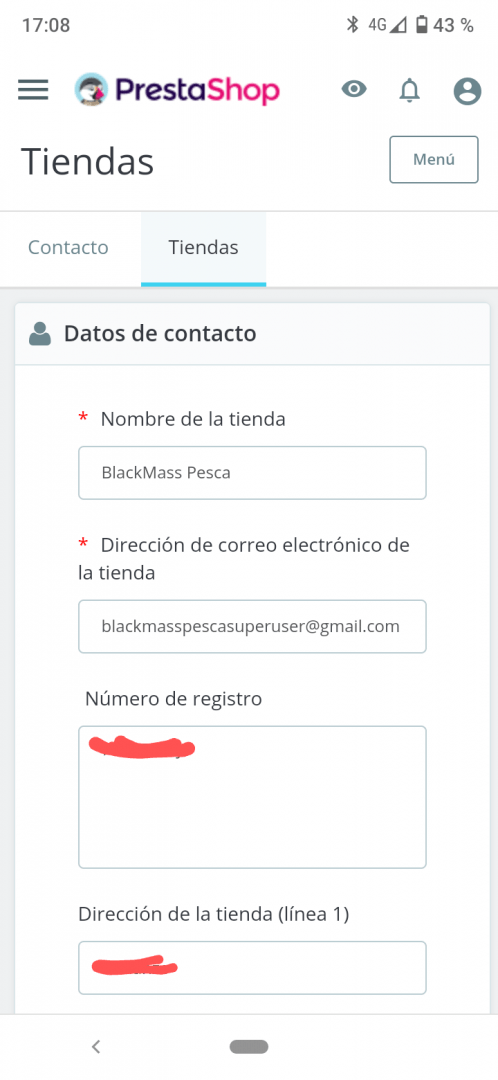Image resolution: width=498 pixels, height=1080 pixels.
Task: Click the Dirección de la tienda línea 1 field
Action: [x=252, y=968]
